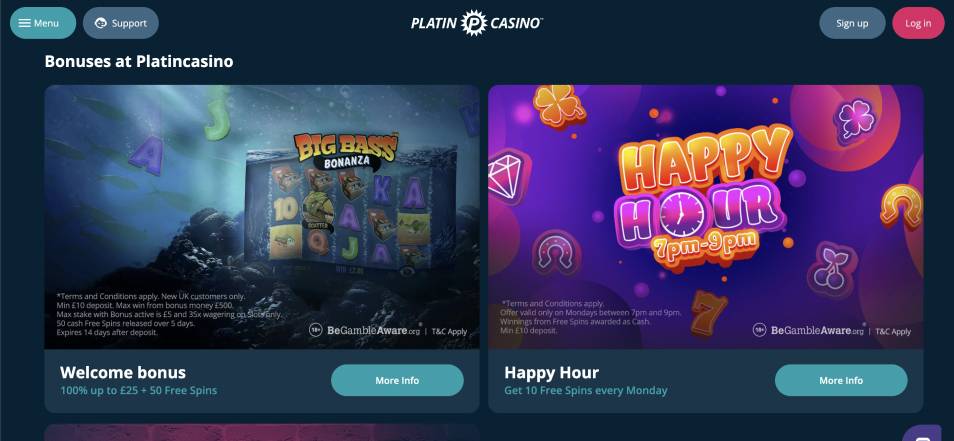This screenshot has height=441, width=954.
Task: Click the cherries icon on Happy Hour banner
Action: [831, 270]
